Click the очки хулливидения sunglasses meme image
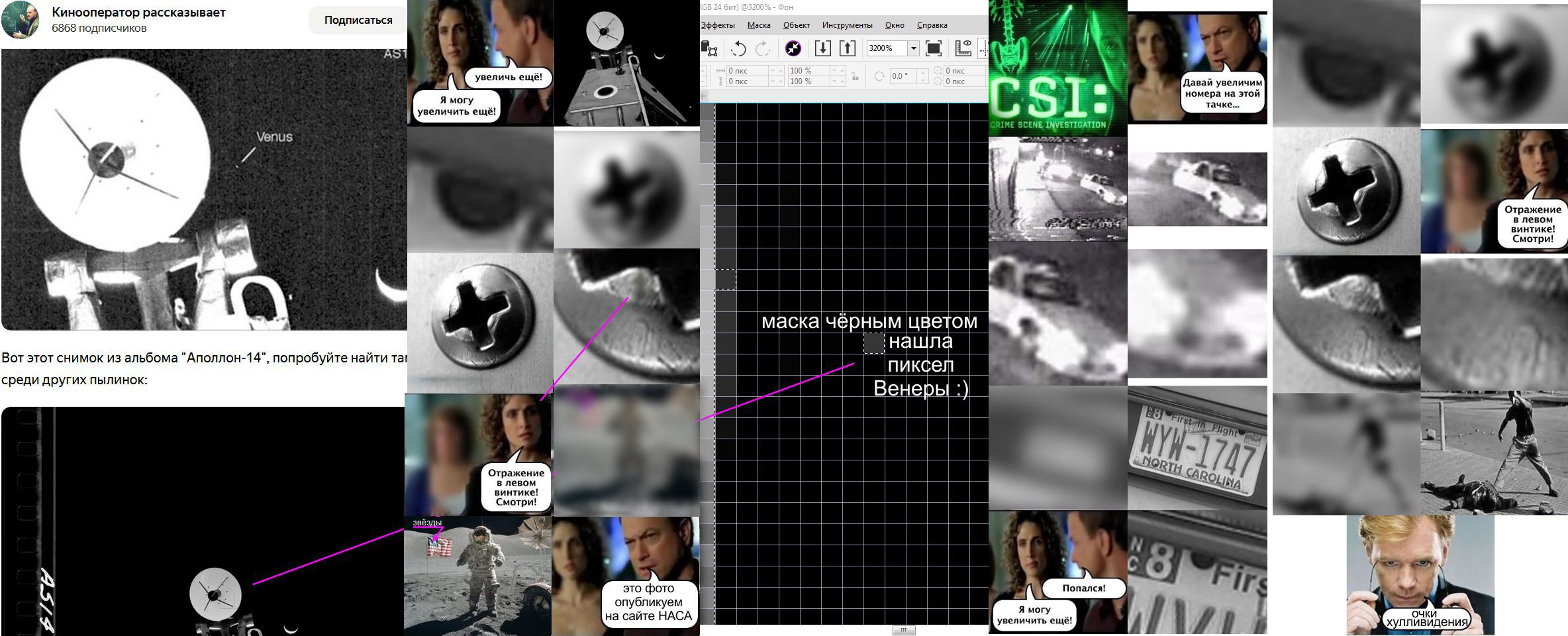Image resolution: width=1568 pixels, height=636 pixels. point(1420,575)
